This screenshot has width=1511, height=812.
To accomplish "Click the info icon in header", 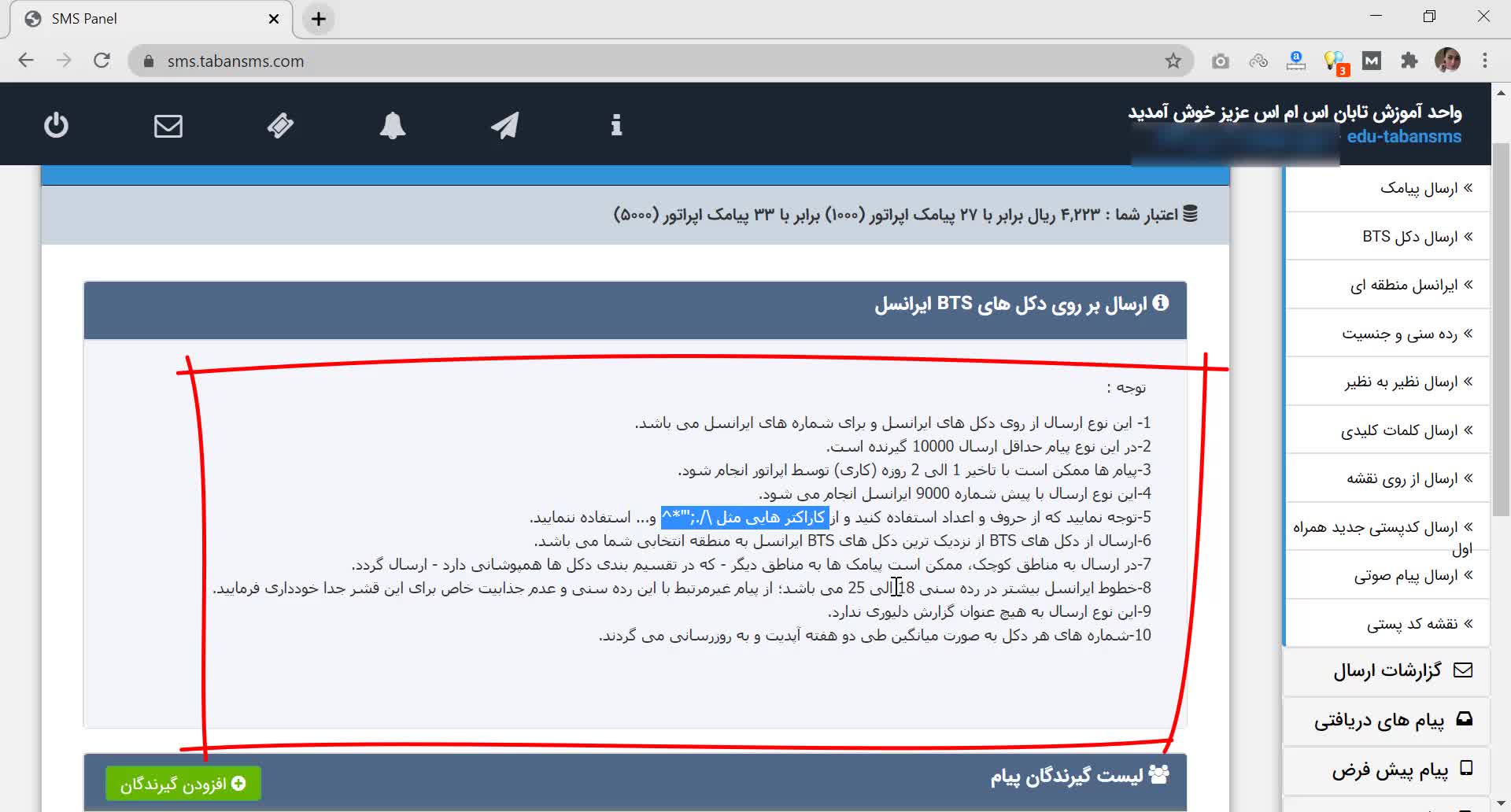I will [616, 125].
